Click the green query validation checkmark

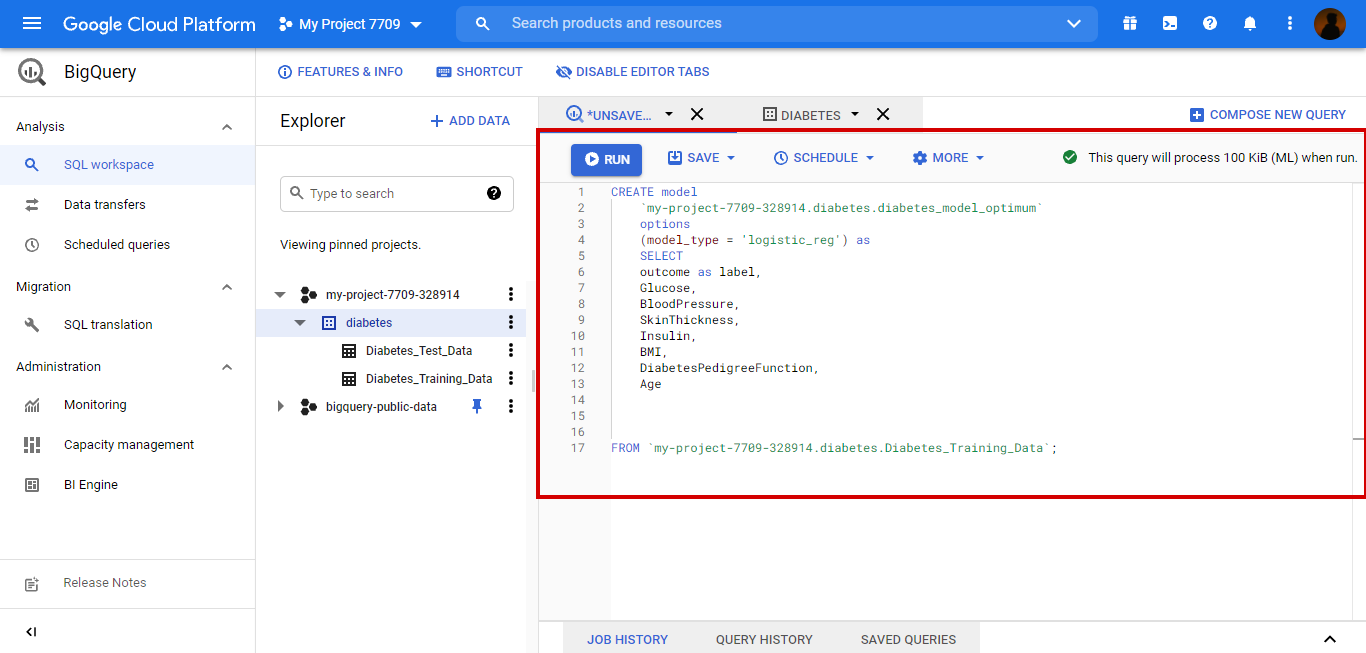point(1070,157)
